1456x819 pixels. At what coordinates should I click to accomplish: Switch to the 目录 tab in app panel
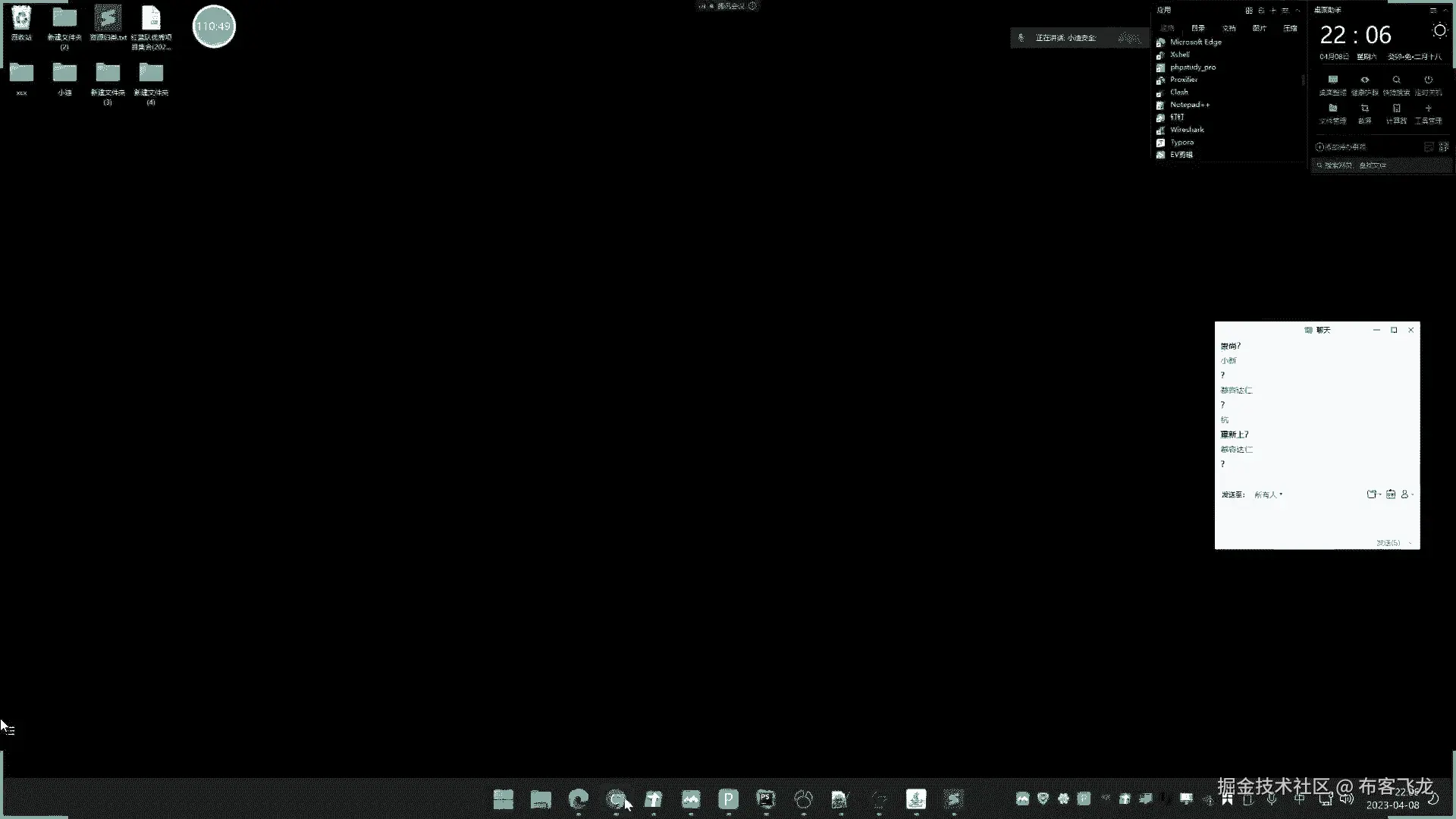point(1198,28)
